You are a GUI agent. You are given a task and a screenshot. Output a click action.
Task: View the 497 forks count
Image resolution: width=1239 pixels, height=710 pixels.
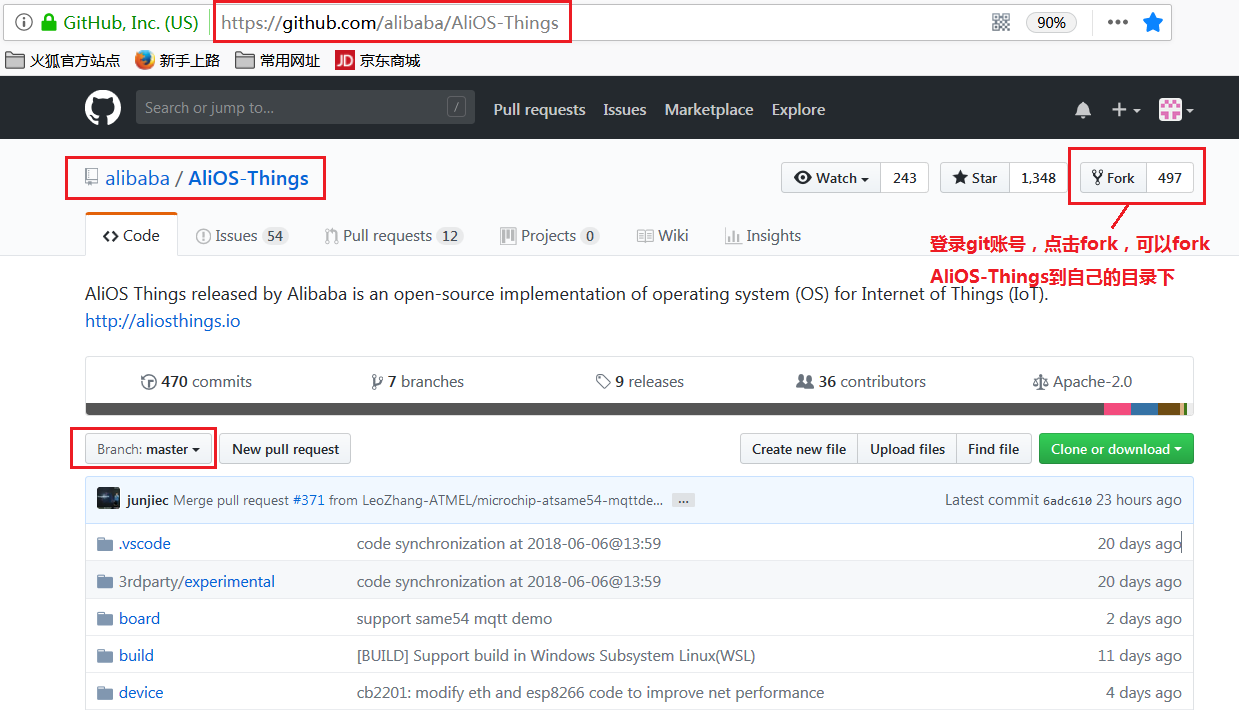tap(1170, 178)
